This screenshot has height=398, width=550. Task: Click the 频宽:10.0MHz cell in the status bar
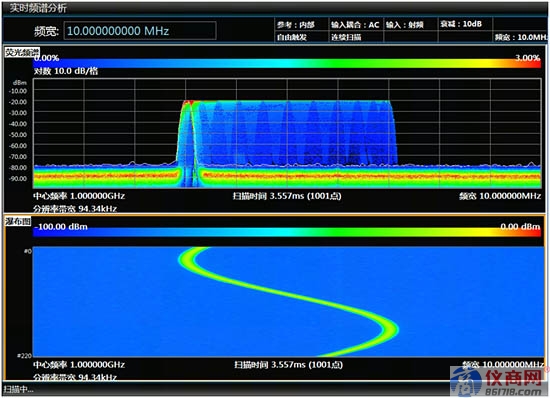(521, 37)
